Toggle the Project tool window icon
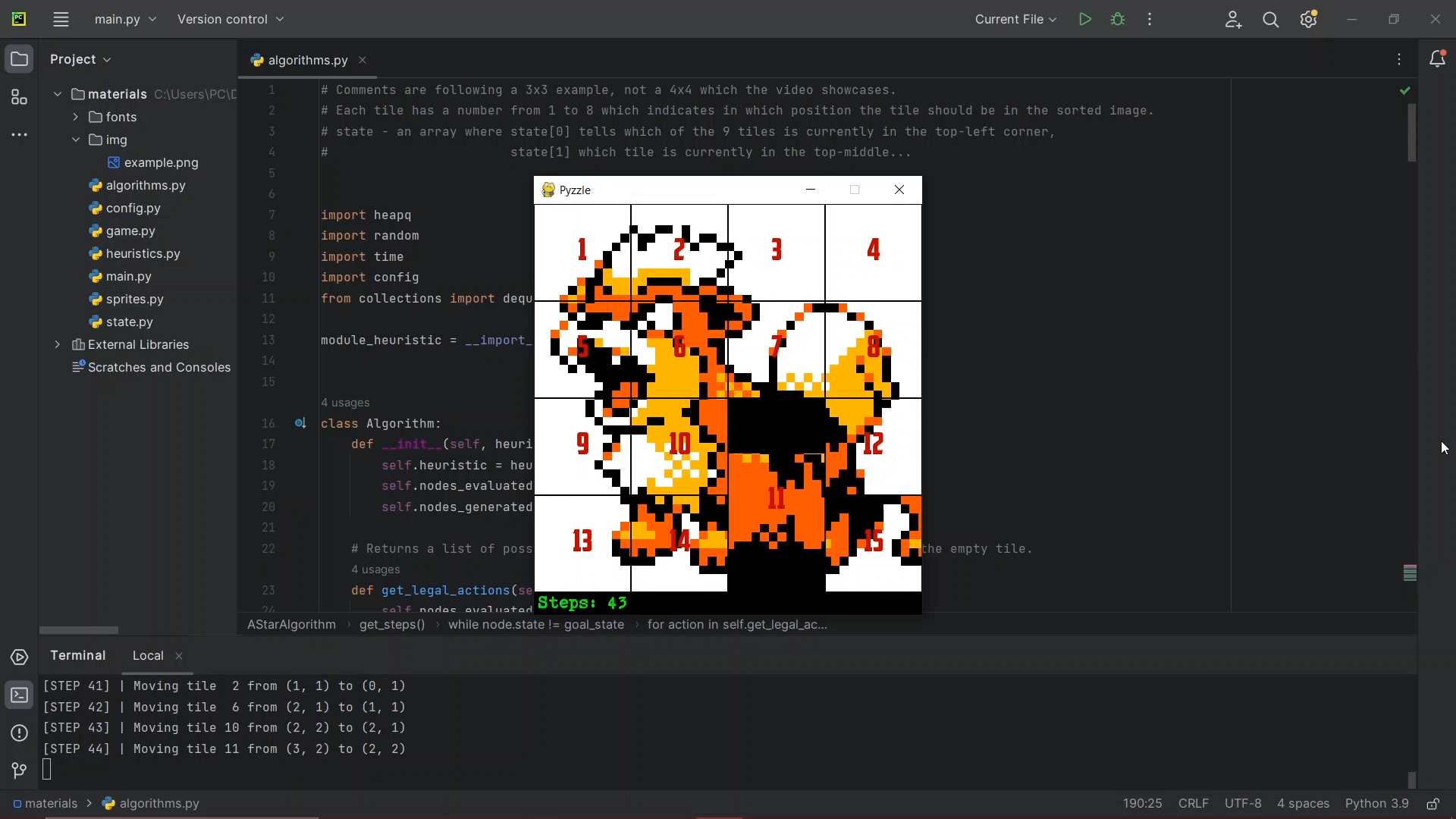The height and width of the screenshot is (819, 1456). pyautogui.click(x=19, y=59)
